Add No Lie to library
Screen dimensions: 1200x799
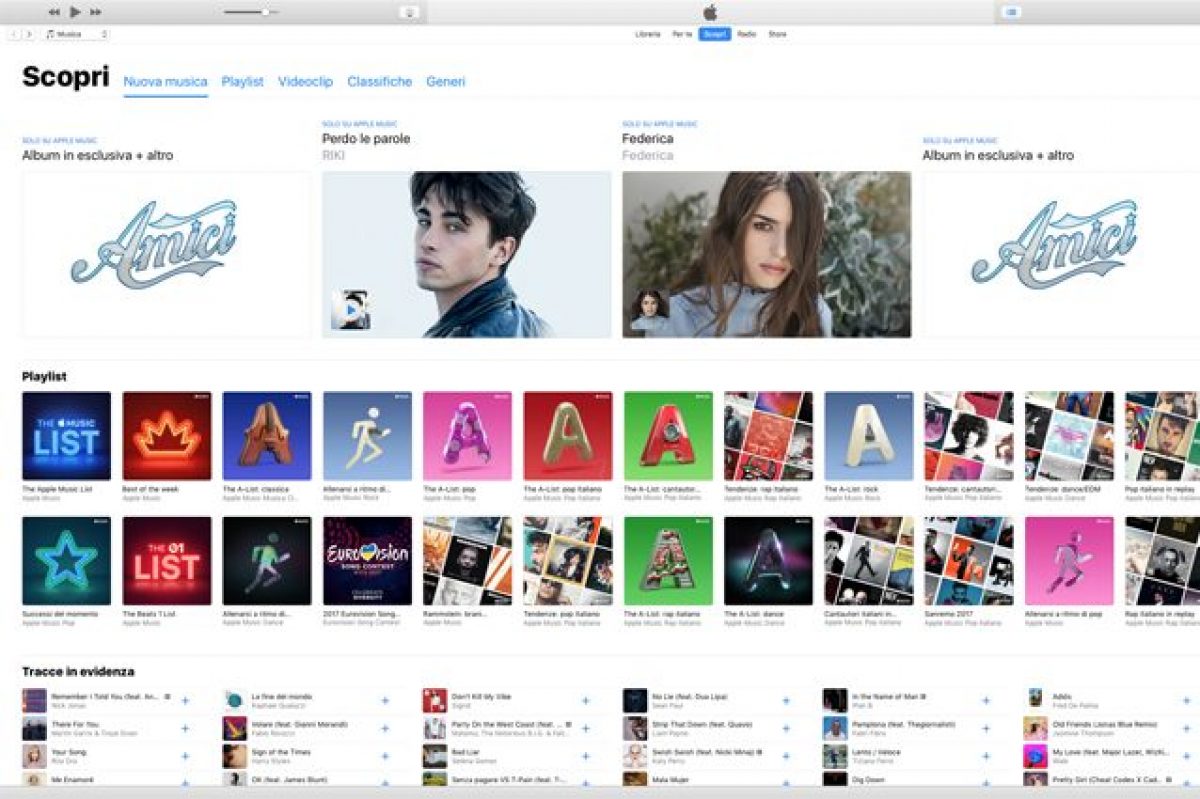tap(786, 700)
